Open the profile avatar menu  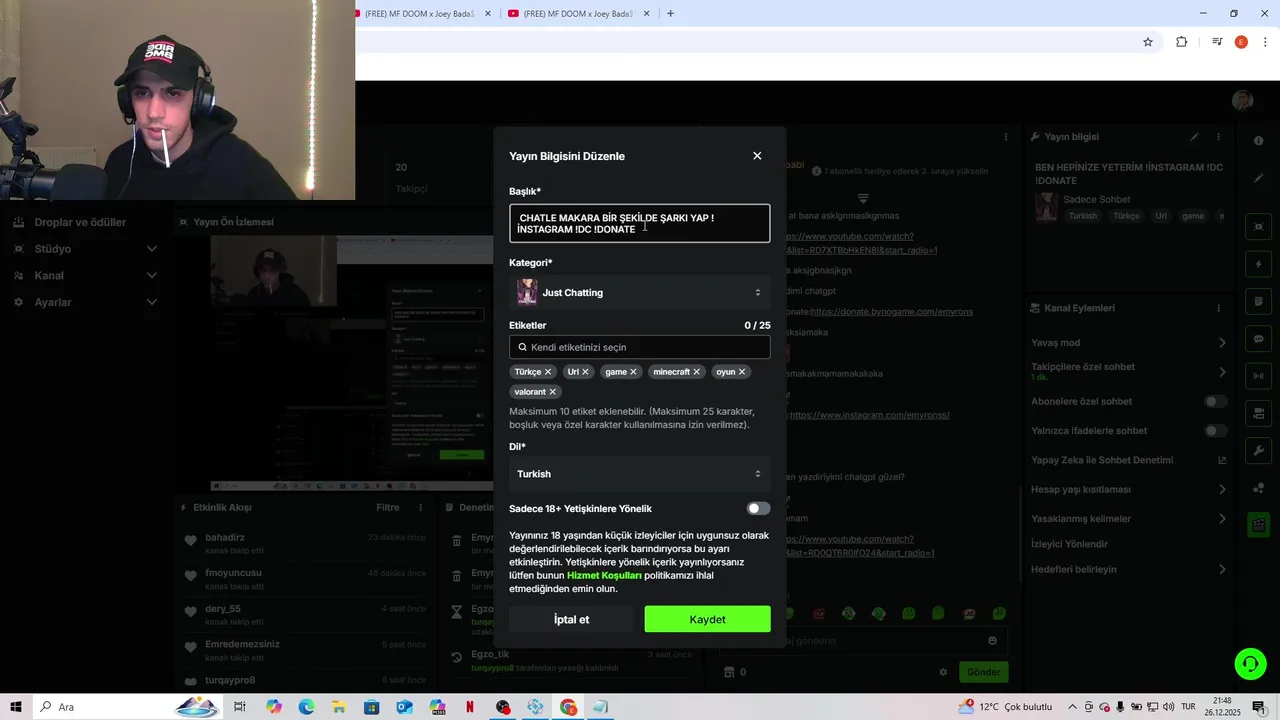click(1243, 100)
